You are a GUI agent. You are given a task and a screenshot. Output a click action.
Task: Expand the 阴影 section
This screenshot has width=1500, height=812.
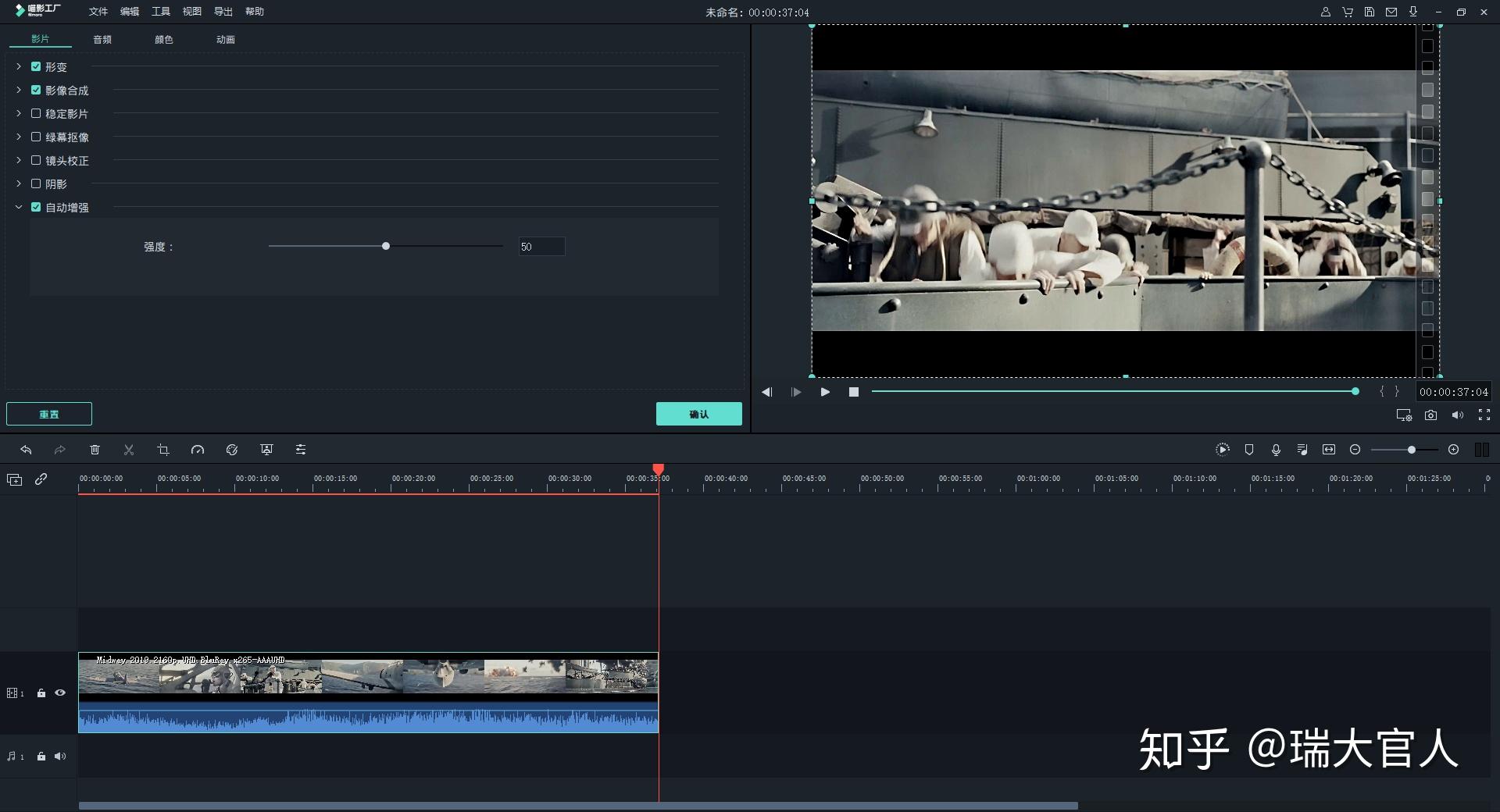point(19,183)
